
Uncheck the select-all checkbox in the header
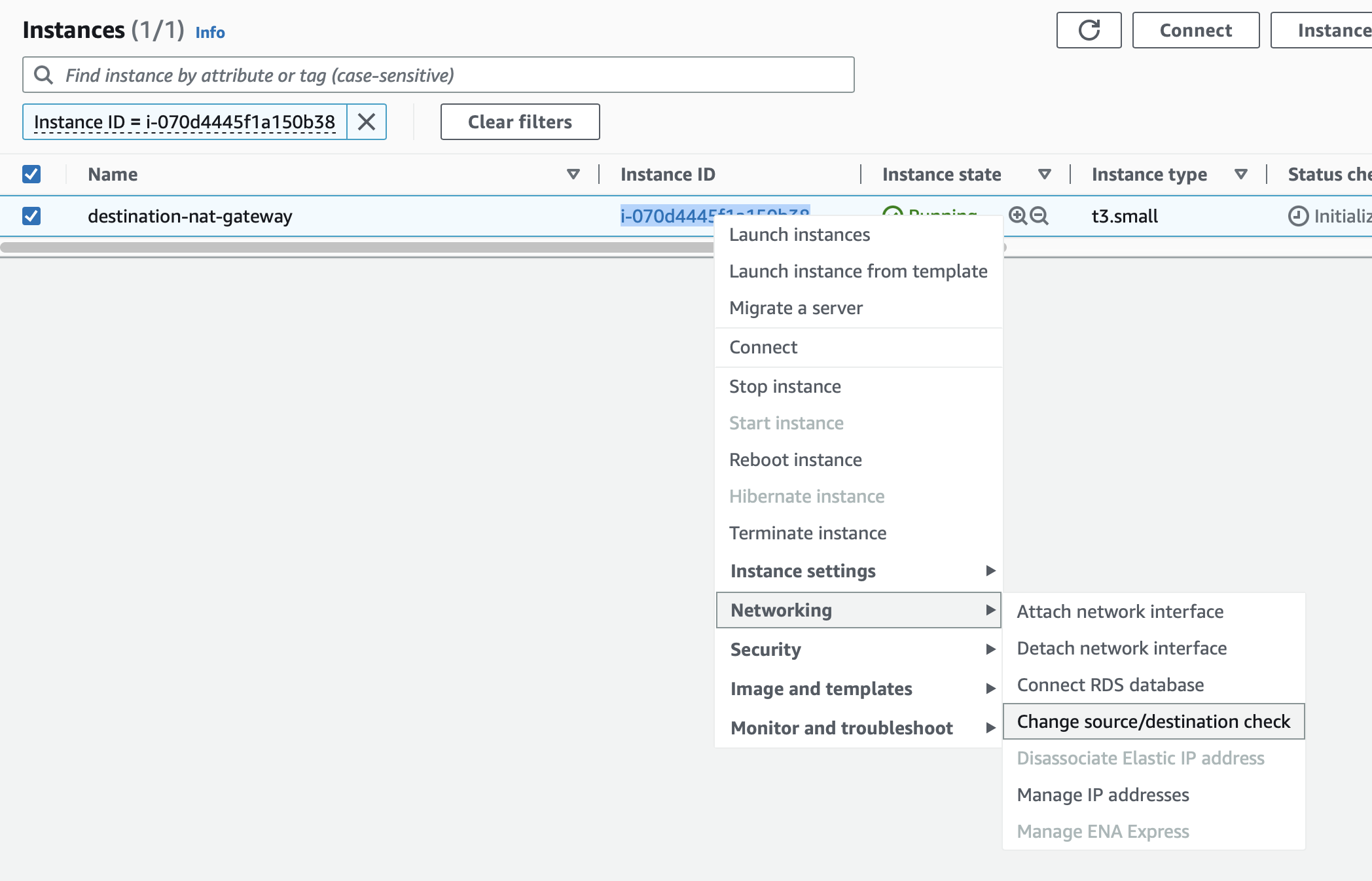pyautogui.click(x=31, y=173)
